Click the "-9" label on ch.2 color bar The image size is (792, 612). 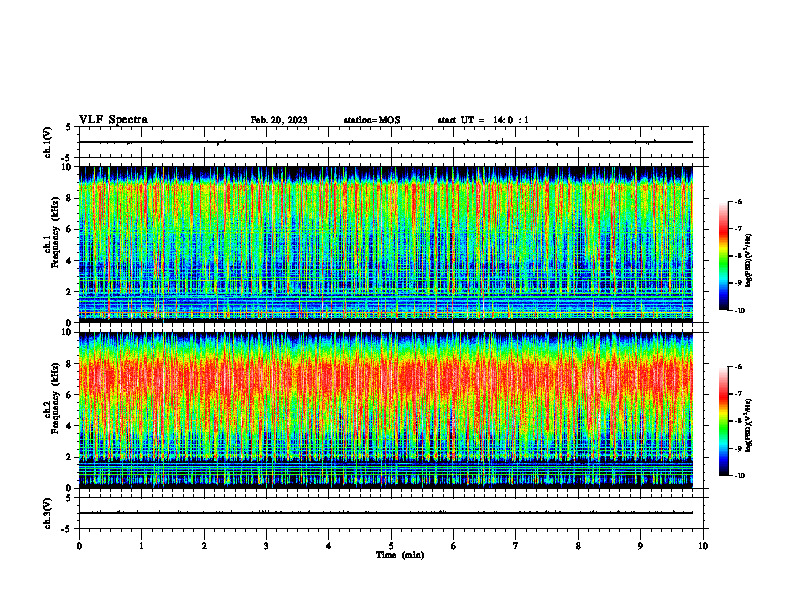(x=738, y=448)
